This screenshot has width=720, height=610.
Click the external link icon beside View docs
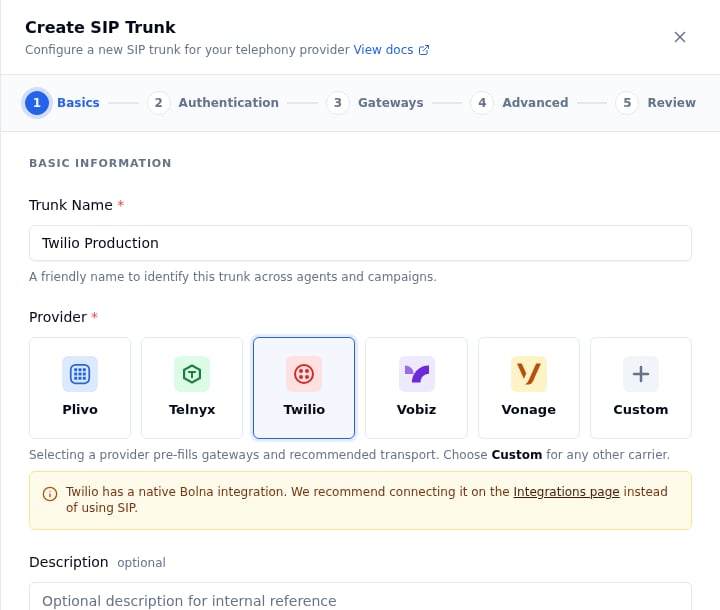click(424, 50)
